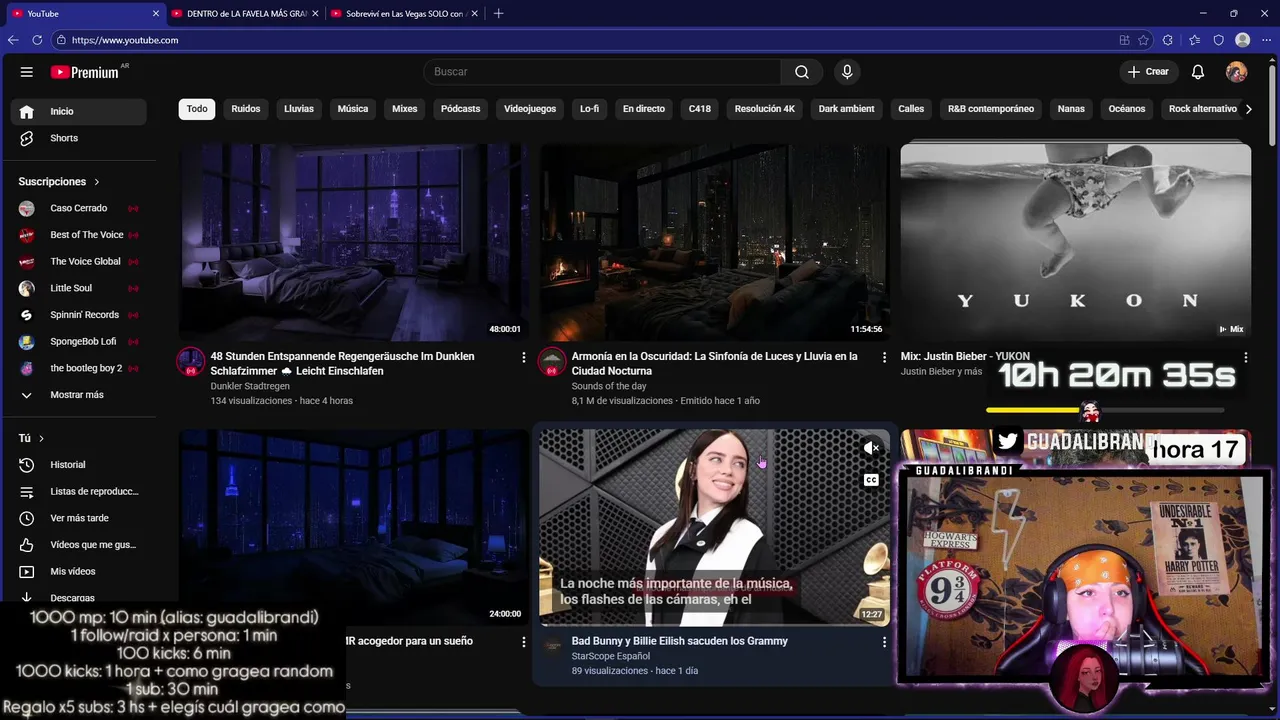Image resolution: width=1280 pixels, height=720 pixels.
Task: Select the Lo-fi filter chip
Action: tap(590, 109)
